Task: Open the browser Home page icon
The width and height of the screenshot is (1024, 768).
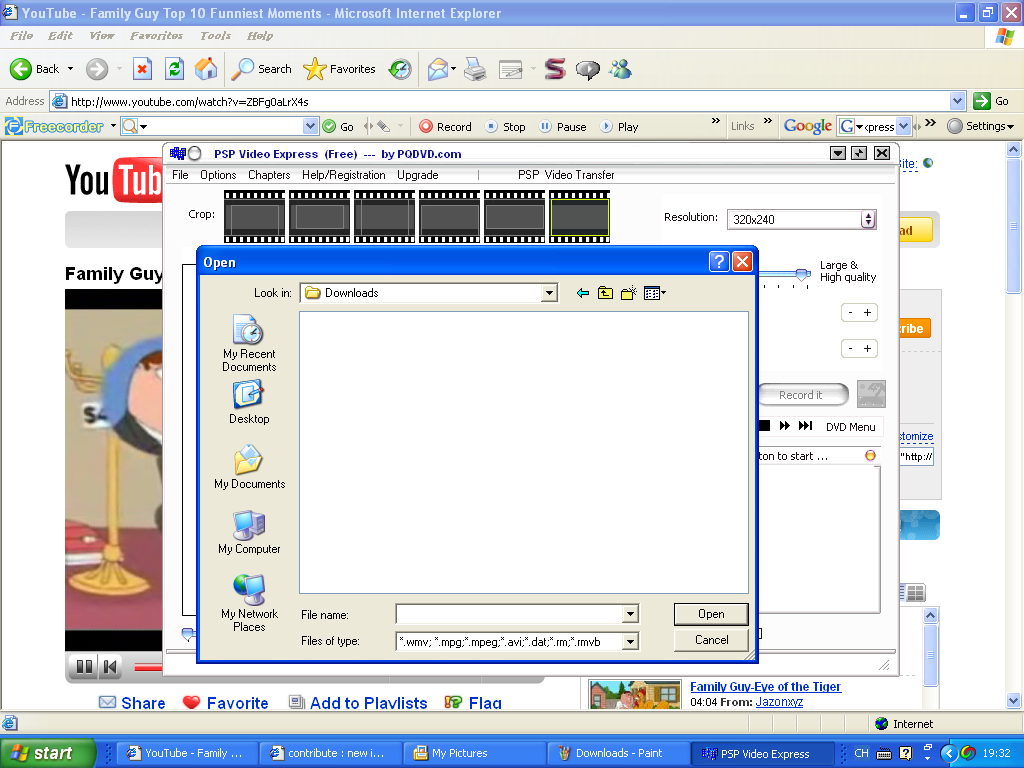Action: click(x=206, y=69)
